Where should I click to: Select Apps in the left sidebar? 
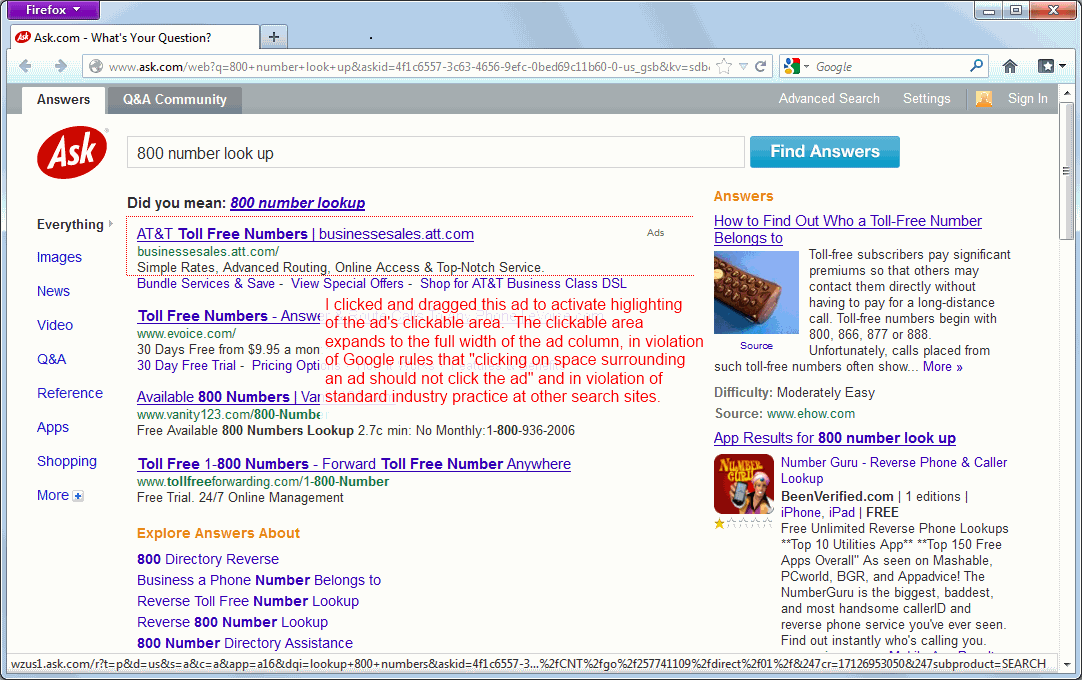point(52,427)
